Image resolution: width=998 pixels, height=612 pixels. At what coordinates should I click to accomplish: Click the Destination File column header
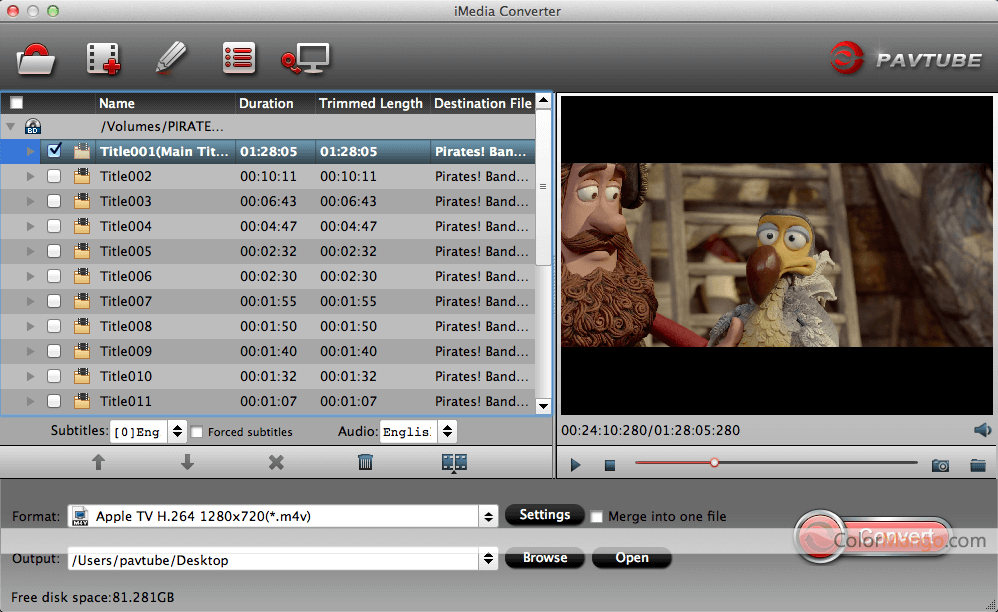[482, 103]
